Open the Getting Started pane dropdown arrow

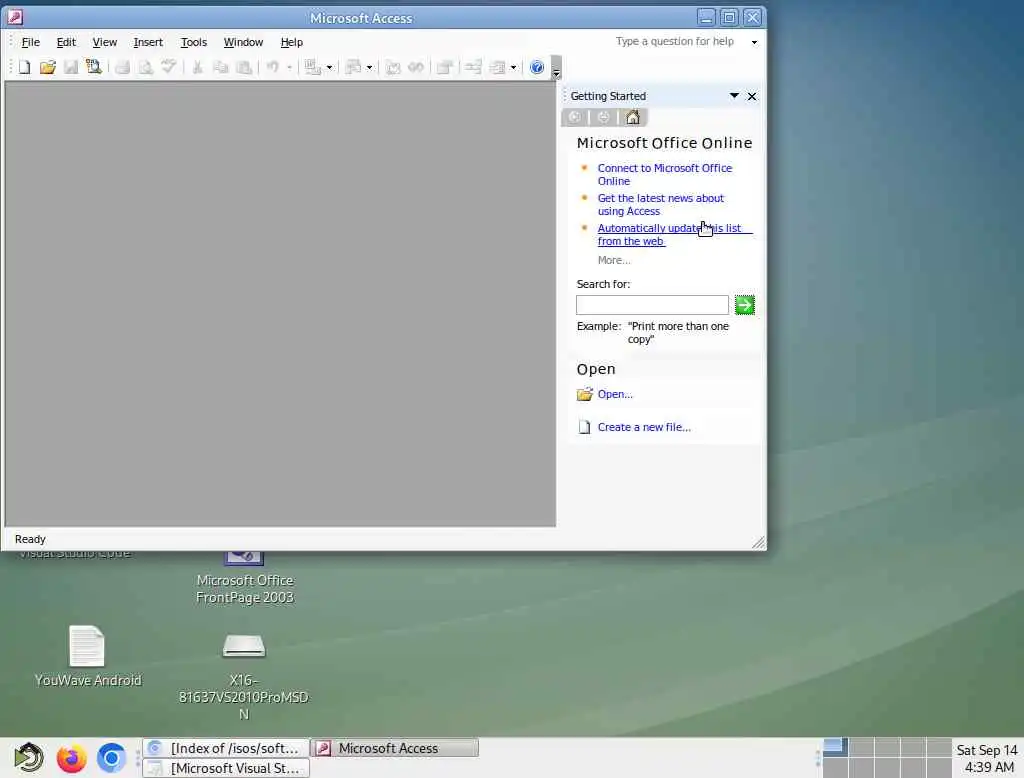coord(734,96)
